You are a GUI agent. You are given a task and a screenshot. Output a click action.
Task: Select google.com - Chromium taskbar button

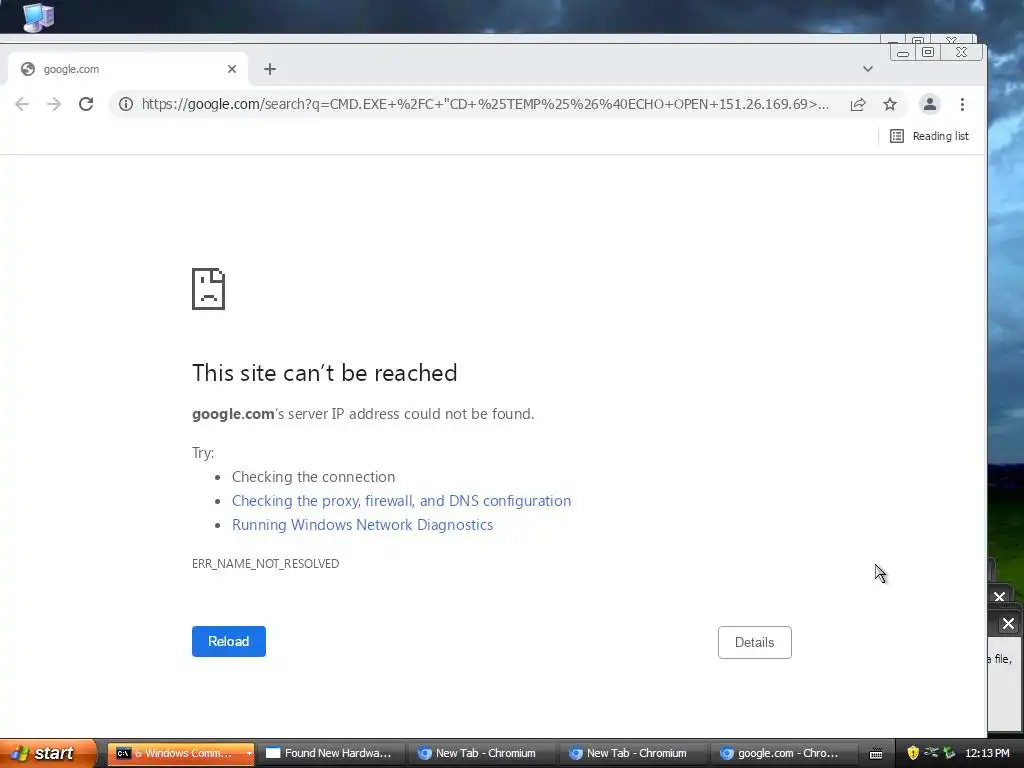point(782,753)
